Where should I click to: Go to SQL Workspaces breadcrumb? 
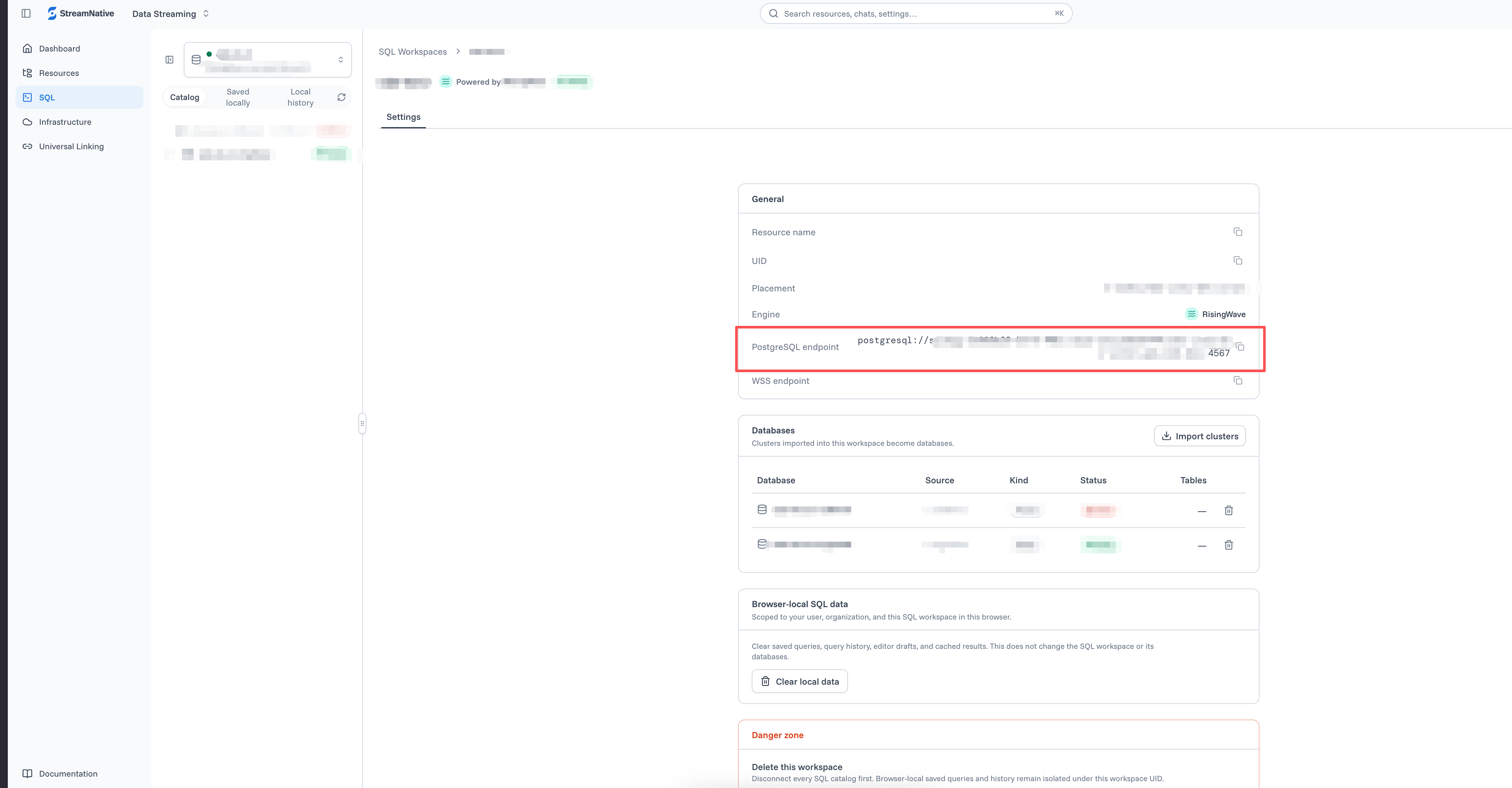(413, 52)
